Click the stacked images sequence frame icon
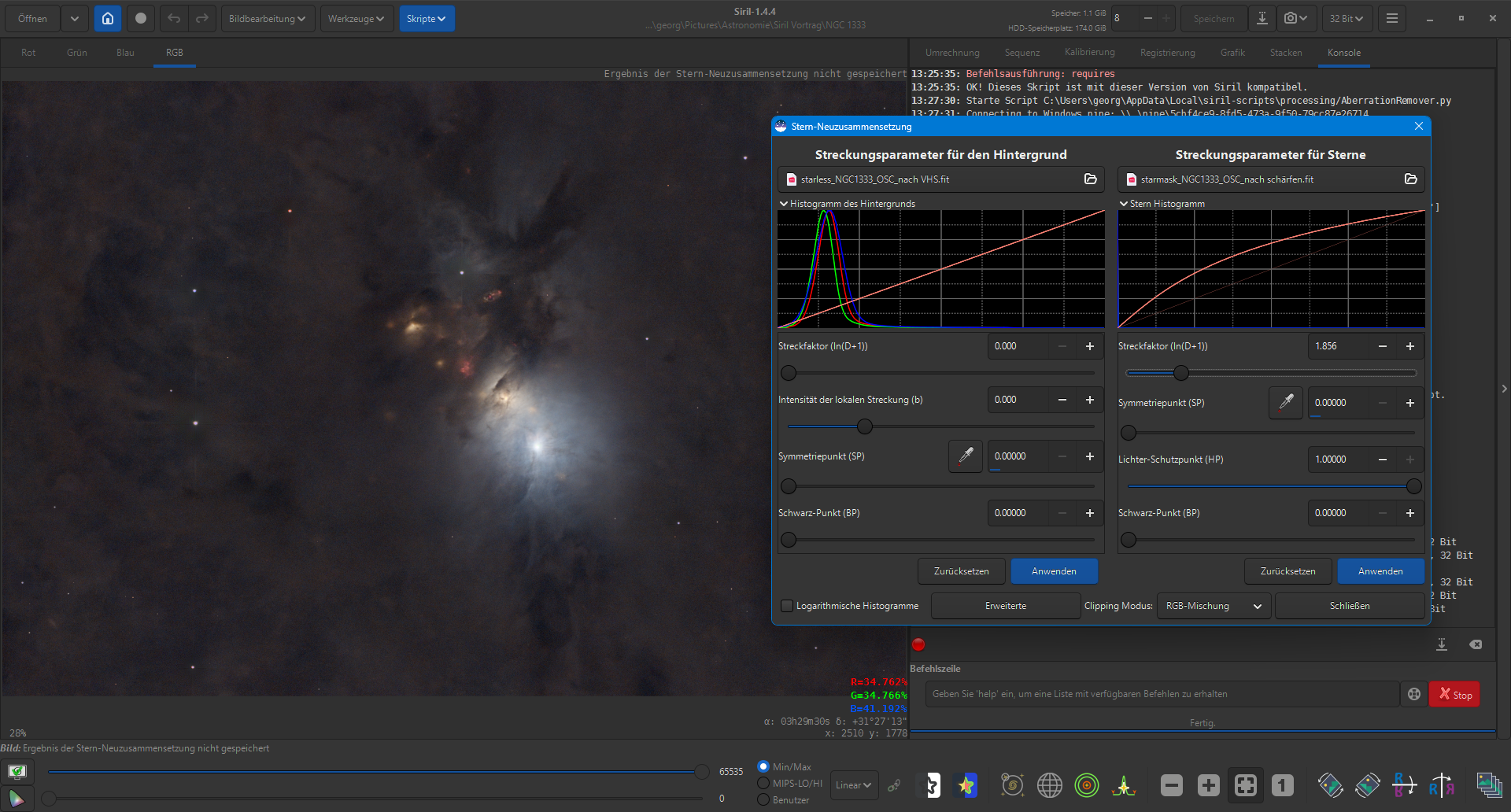The image size is (1511, 812). 1489,784
